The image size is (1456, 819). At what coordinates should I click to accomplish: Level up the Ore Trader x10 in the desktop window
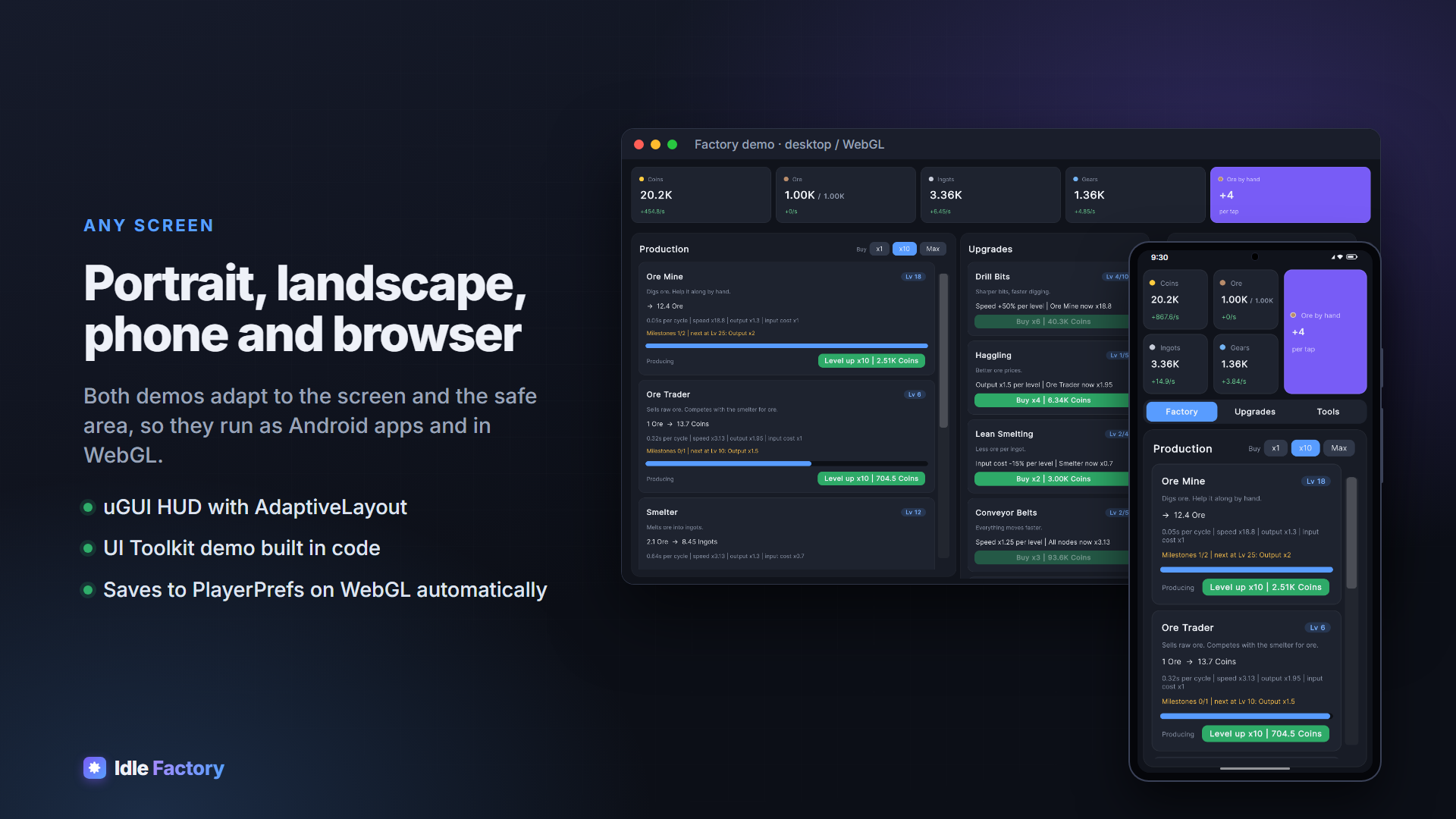[871, 479]
